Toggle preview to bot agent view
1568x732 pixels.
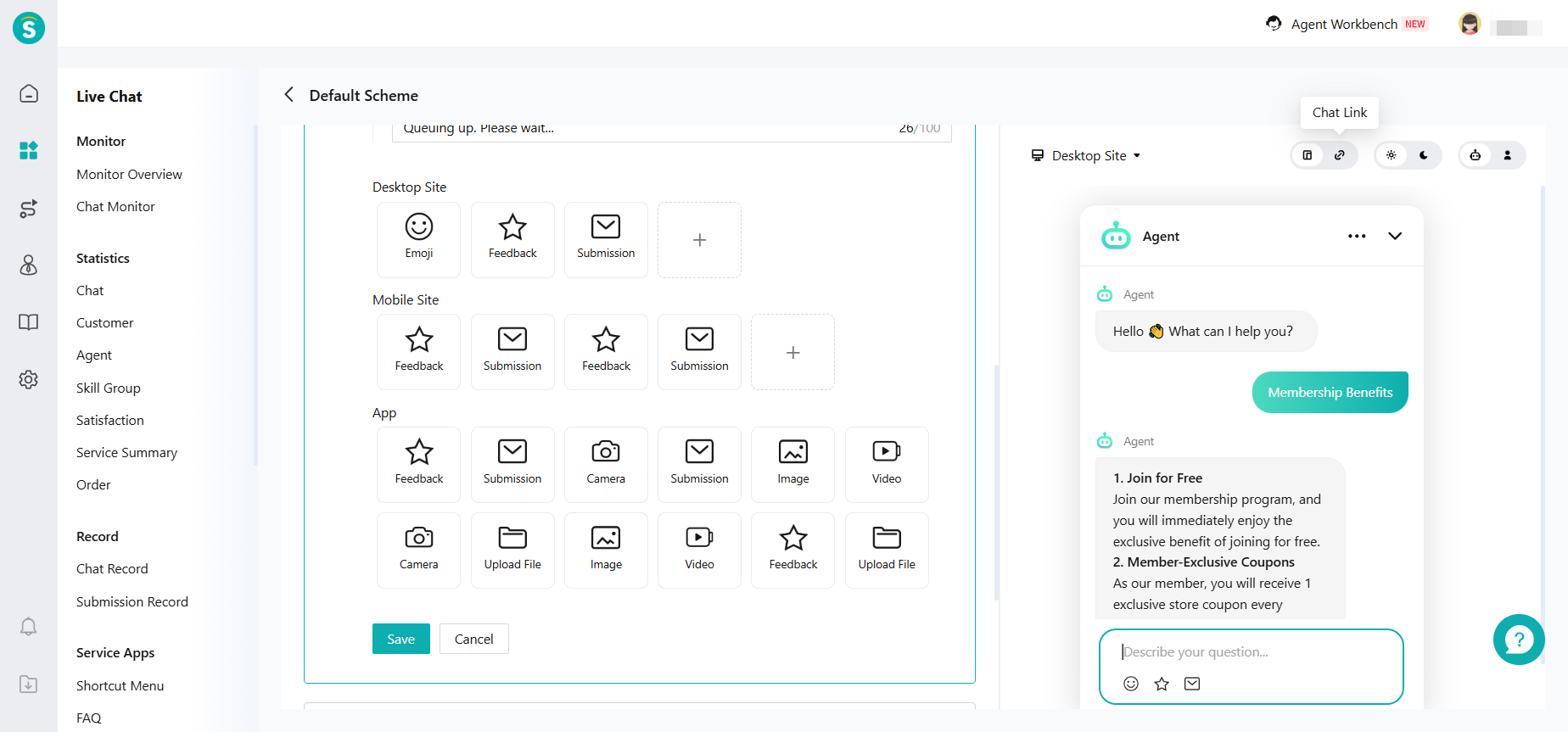coord(1476,155)
